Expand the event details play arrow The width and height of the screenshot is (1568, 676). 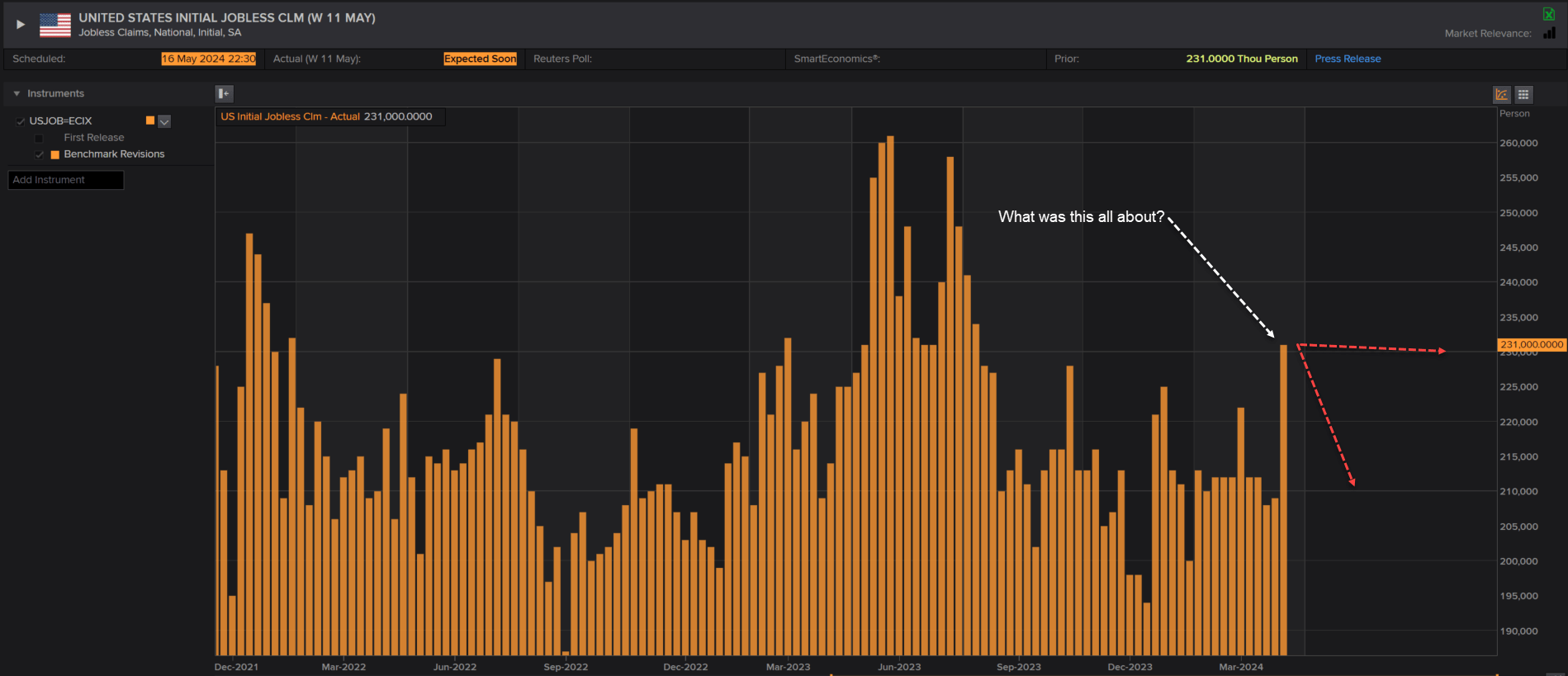click(21, 25)
